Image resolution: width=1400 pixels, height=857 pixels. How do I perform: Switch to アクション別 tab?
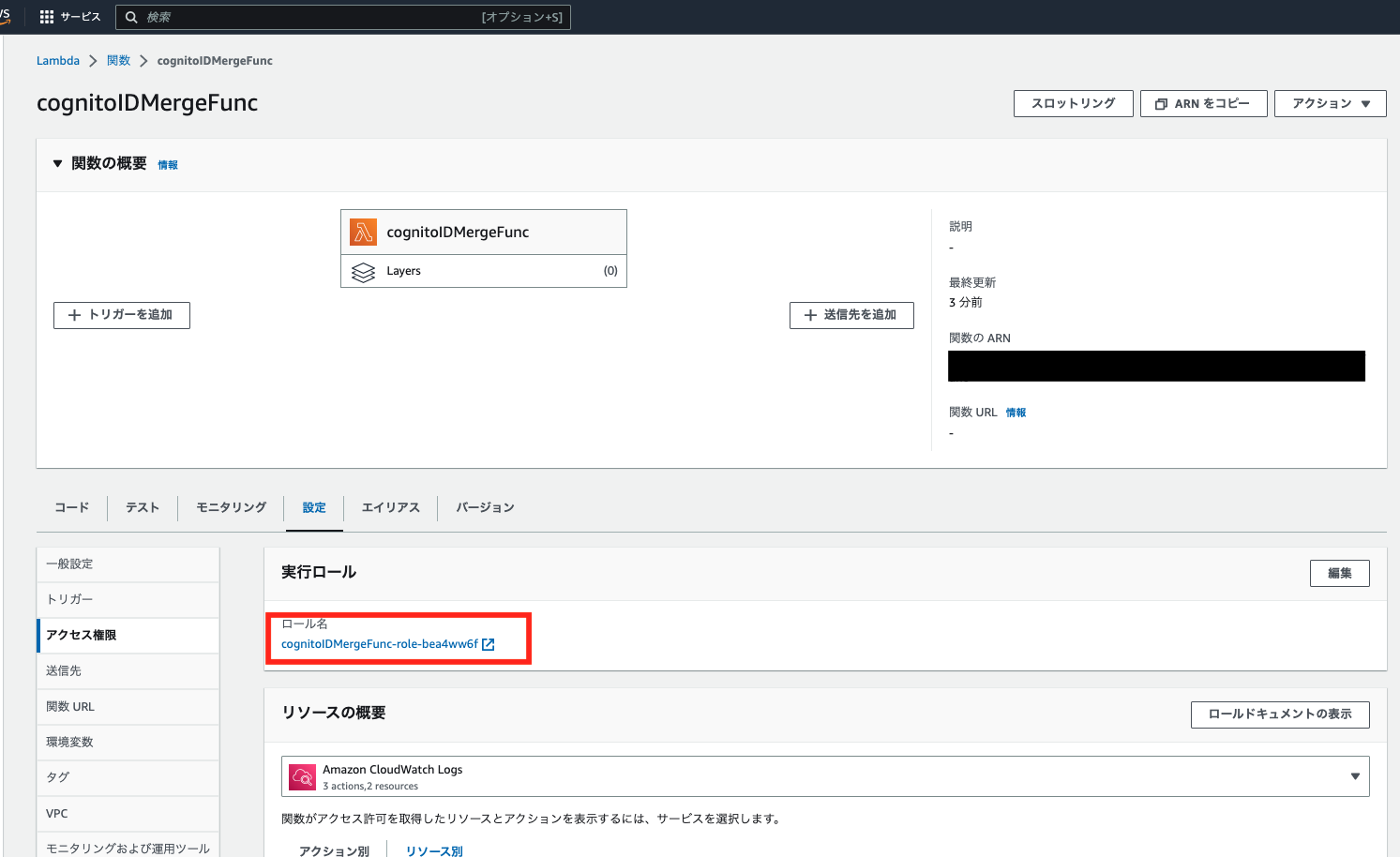[x=334, y=850]
